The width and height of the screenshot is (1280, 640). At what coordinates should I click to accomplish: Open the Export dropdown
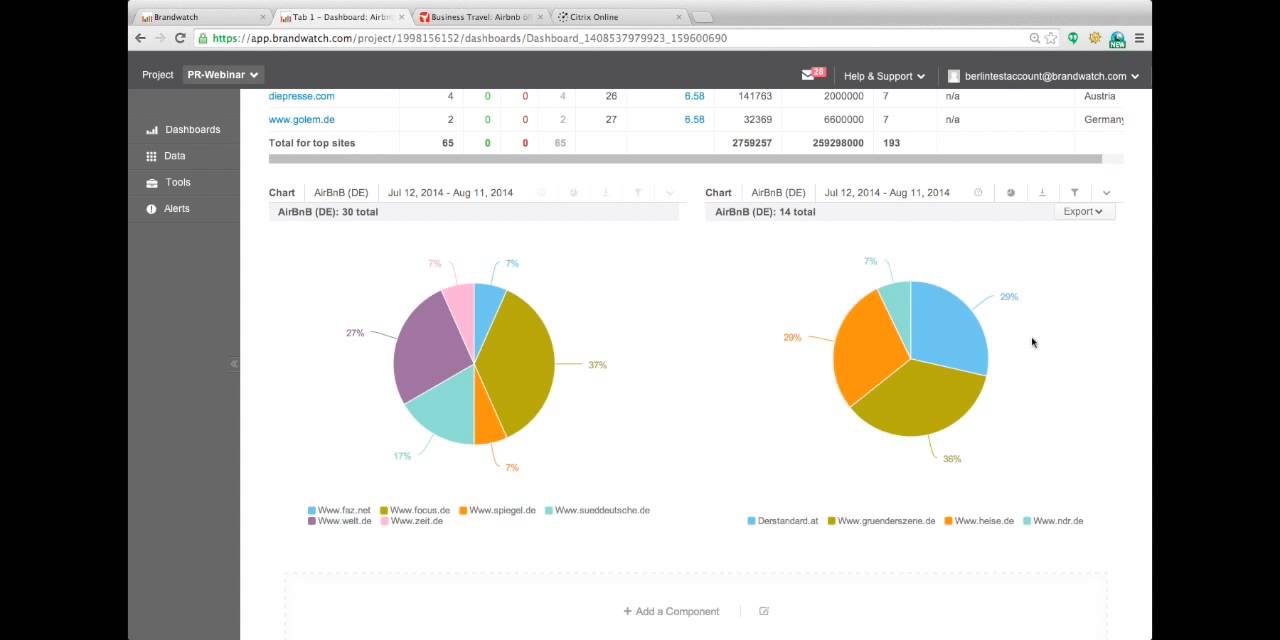point(1083,212)
